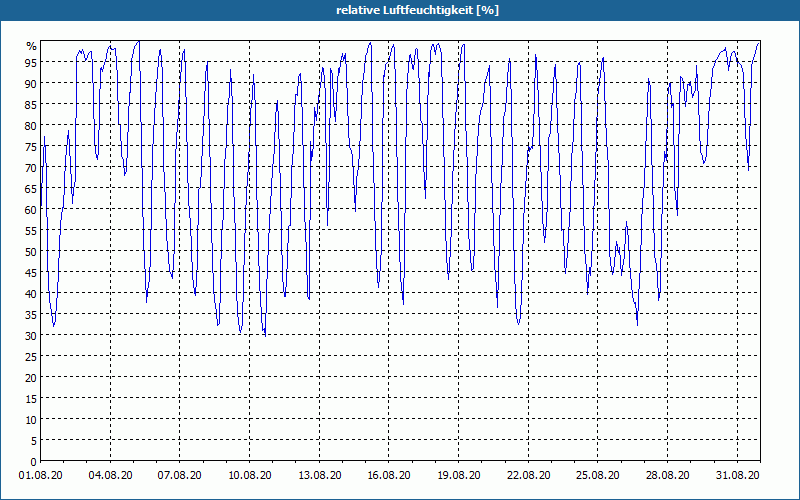
Task: Click the y-axis label 85
Action: [31, 105]
